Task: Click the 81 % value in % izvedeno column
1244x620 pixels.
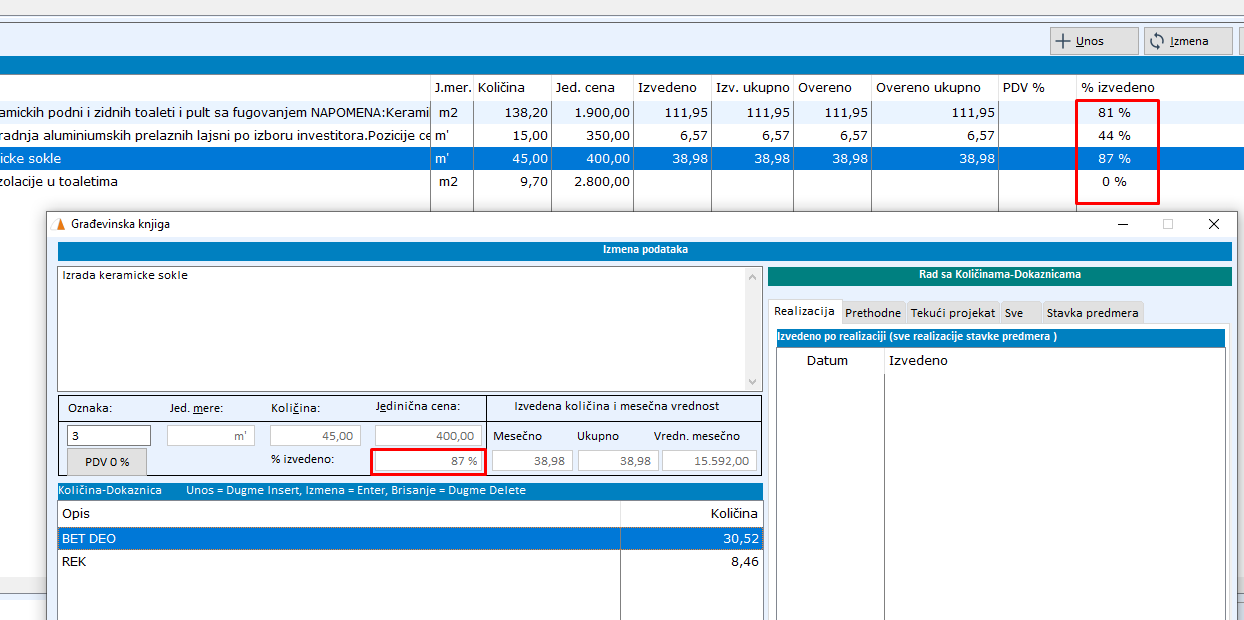Action: [1114, 112]
